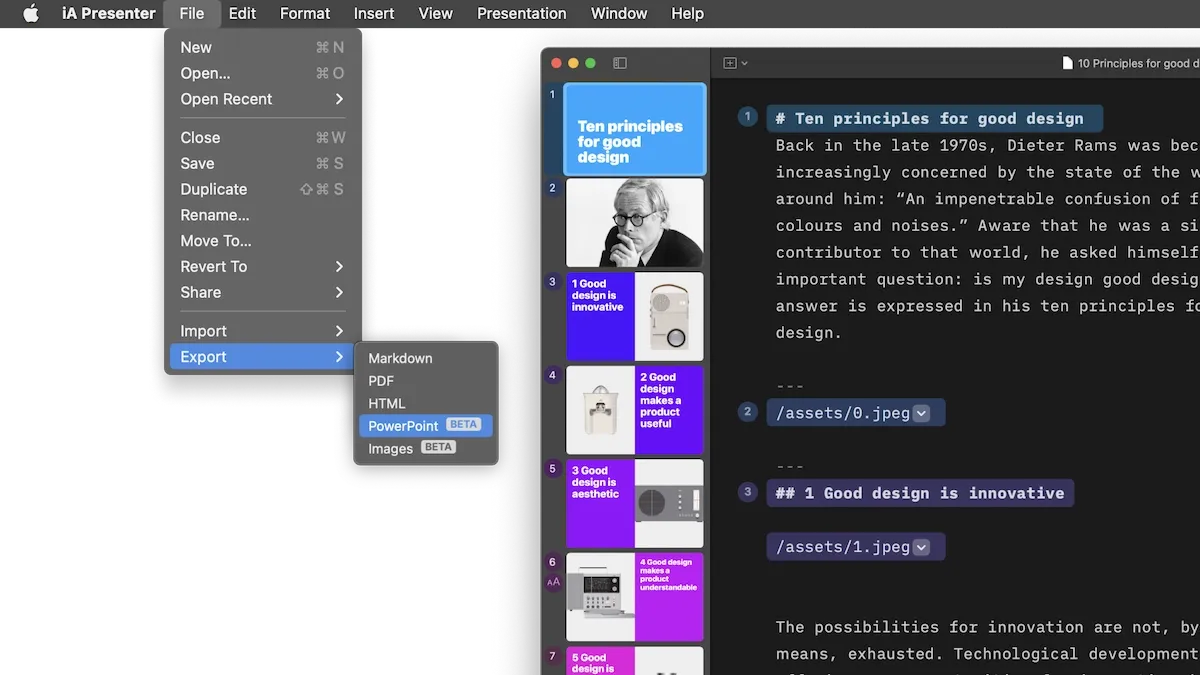This screenshot has width=1200, height=675.
Task: Toggle the sidebar panel icon
Action: tap(620, 63)
